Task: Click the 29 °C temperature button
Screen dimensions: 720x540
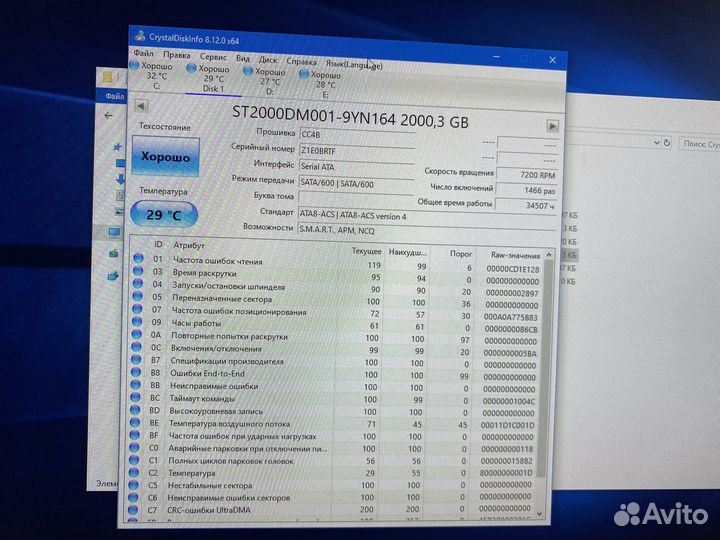Action: [x=164, y=214]
